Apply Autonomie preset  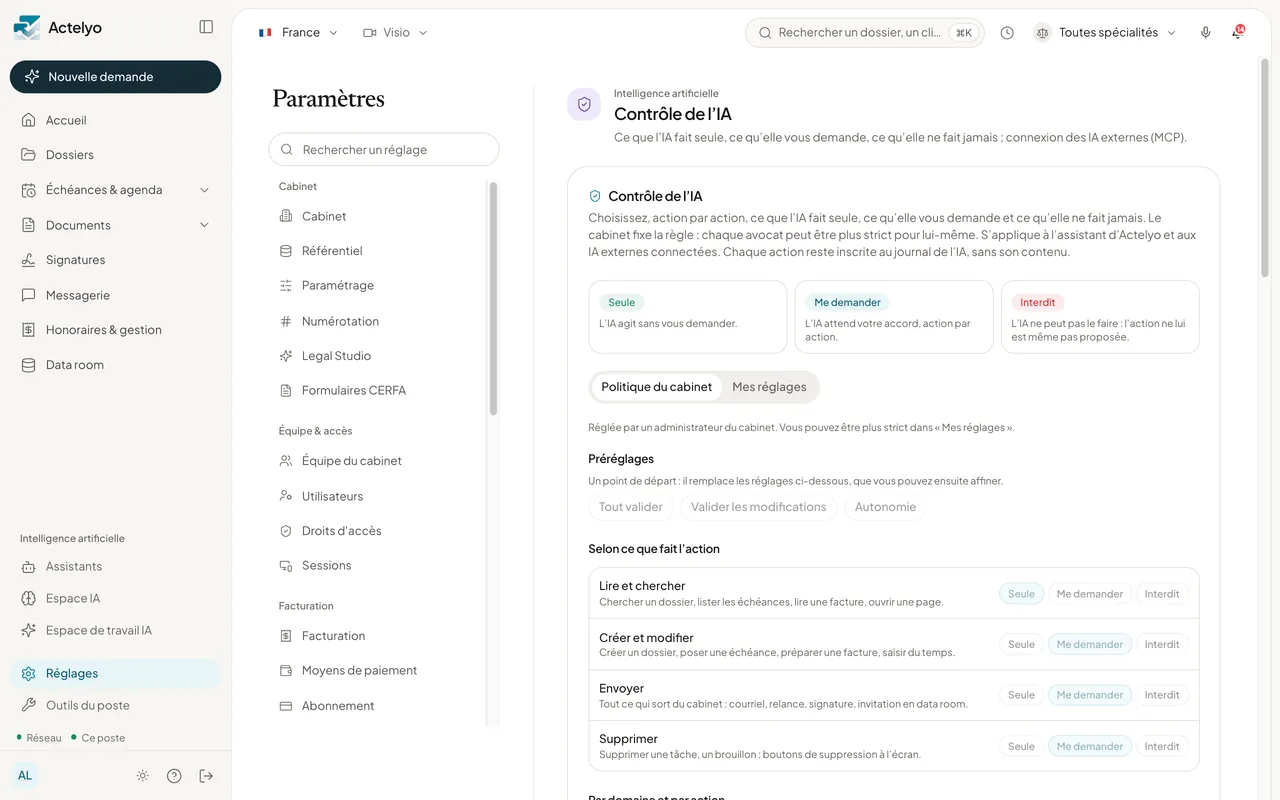[x=885, y=507]
